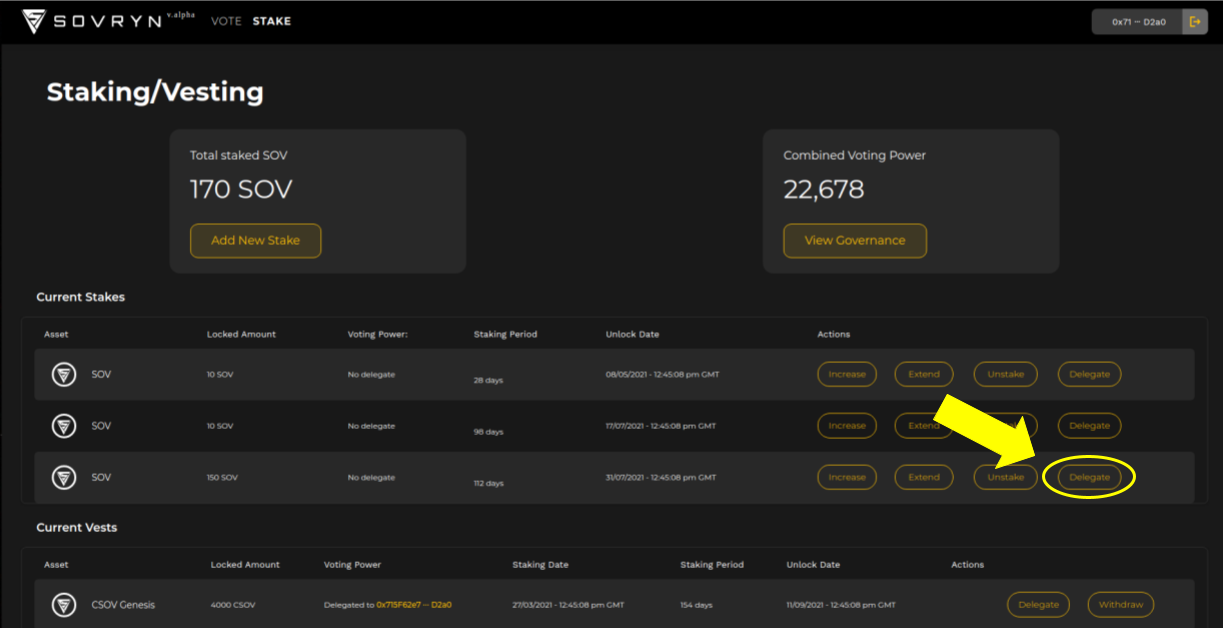Extend the 28 days SOV stake

pyautogui.click(x=924, y=375)
